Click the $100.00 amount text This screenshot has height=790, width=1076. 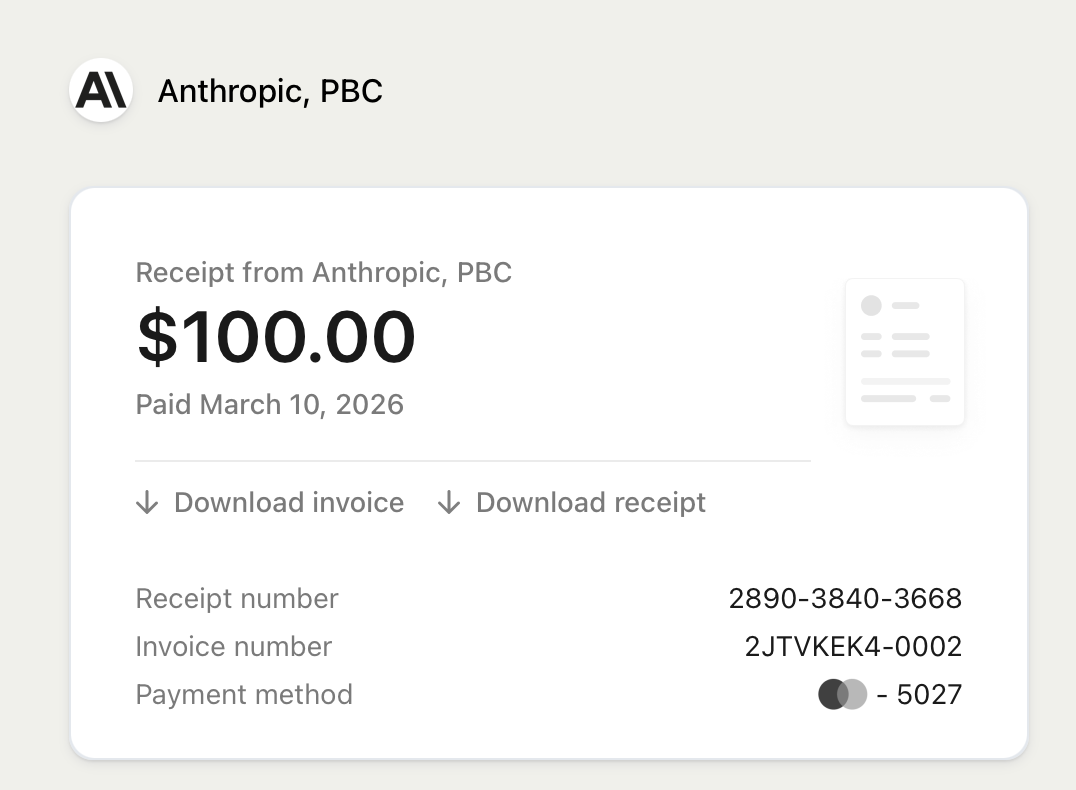276,336
